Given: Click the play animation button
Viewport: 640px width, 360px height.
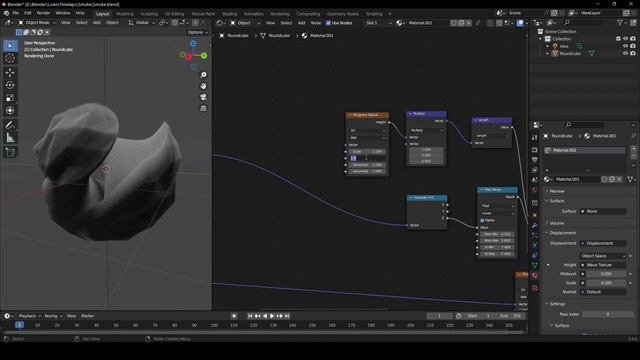Looking at the screenshot, I should click(x=272, y=316).
